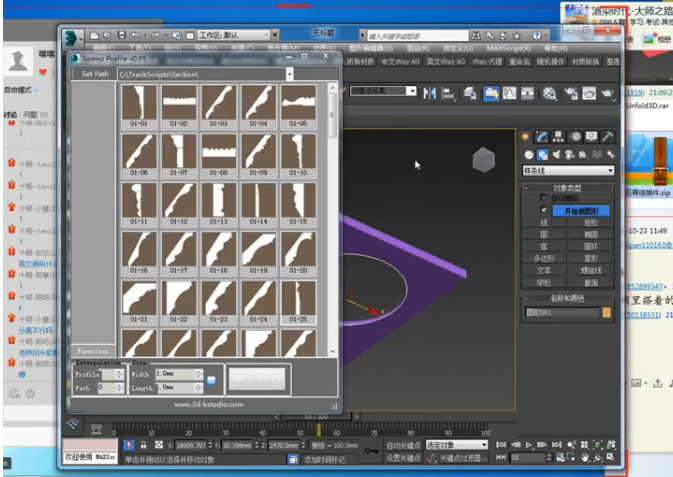The height and width of the screenshot is (477, 673).
Task: Open the Curve Editor icon
Action: click(x=509, y=93)
